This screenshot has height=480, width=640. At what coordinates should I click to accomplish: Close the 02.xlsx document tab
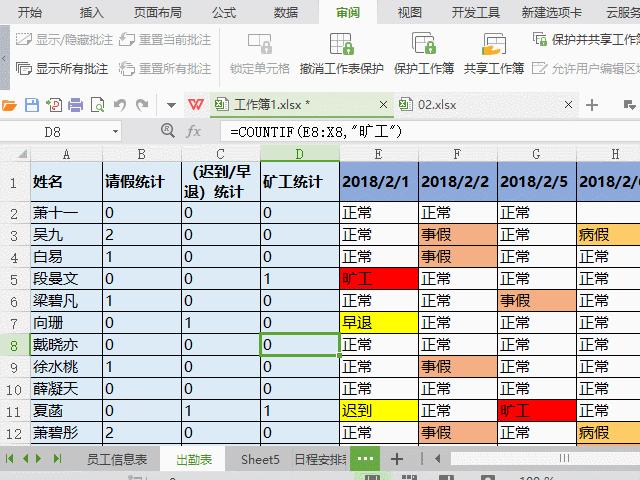coord(568,104)
